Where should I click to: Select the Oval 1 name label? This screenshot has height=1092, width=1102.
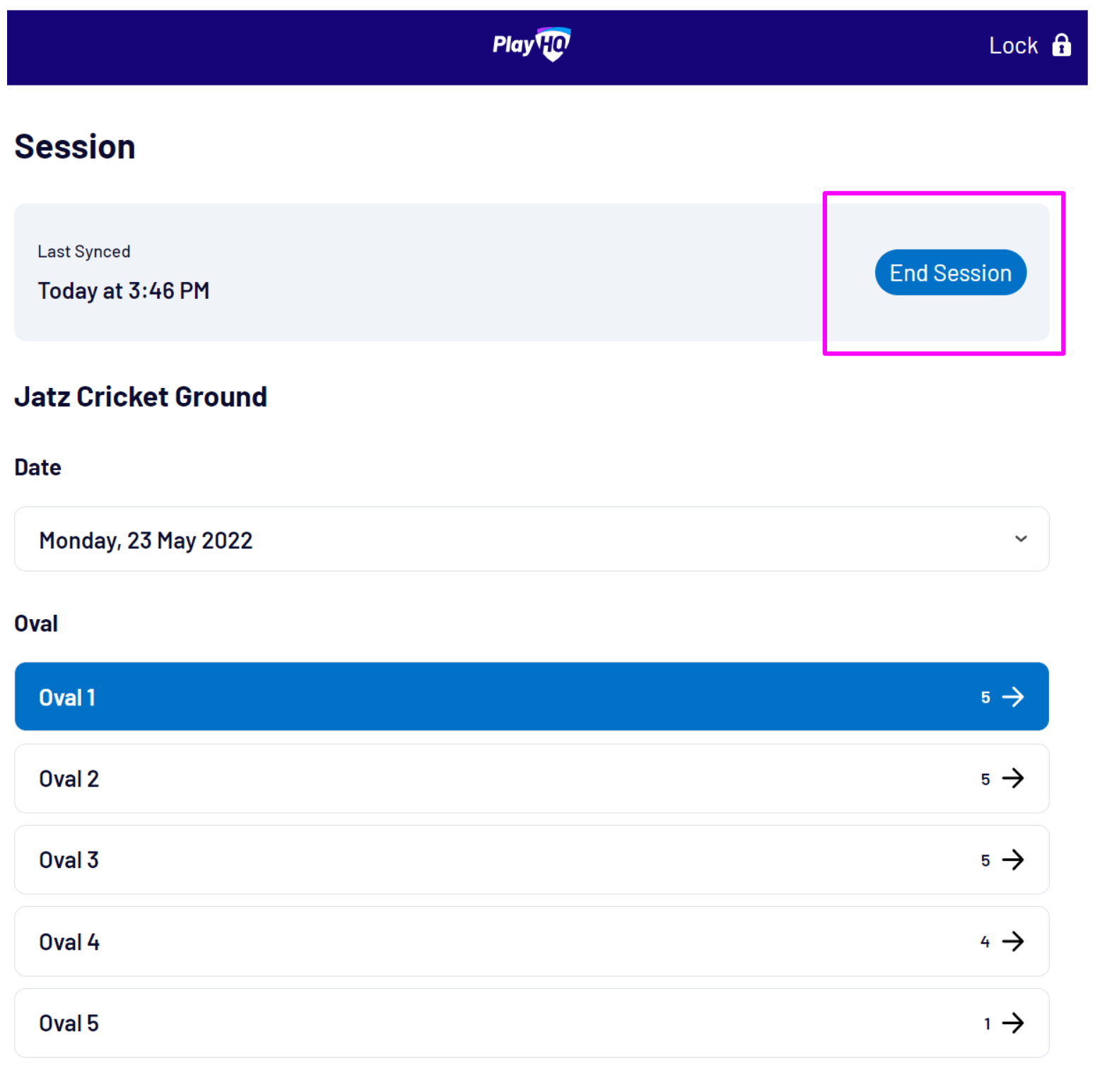67,698
